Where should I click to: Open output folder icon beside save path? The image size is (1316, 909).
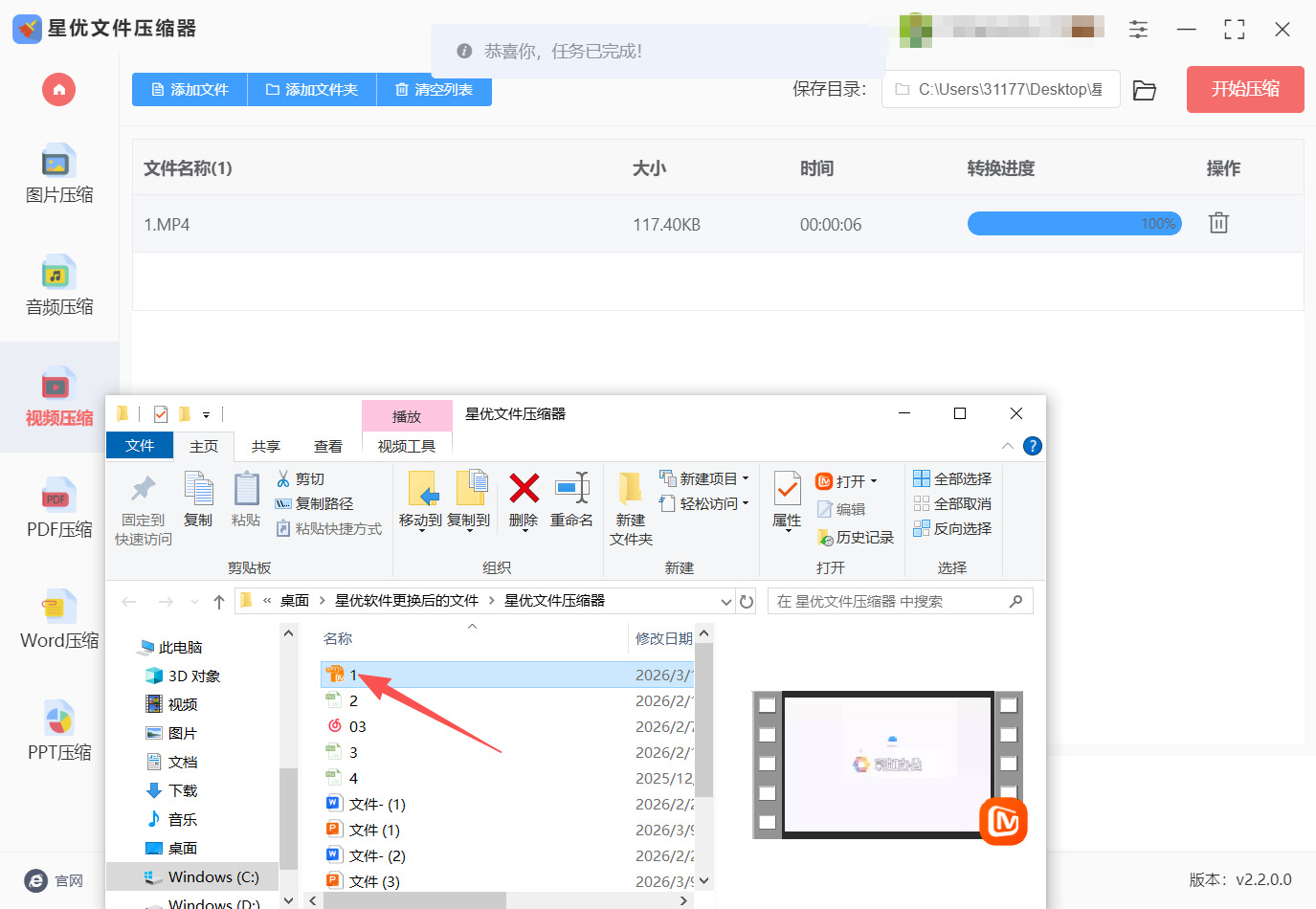[x=1145, y=90]
